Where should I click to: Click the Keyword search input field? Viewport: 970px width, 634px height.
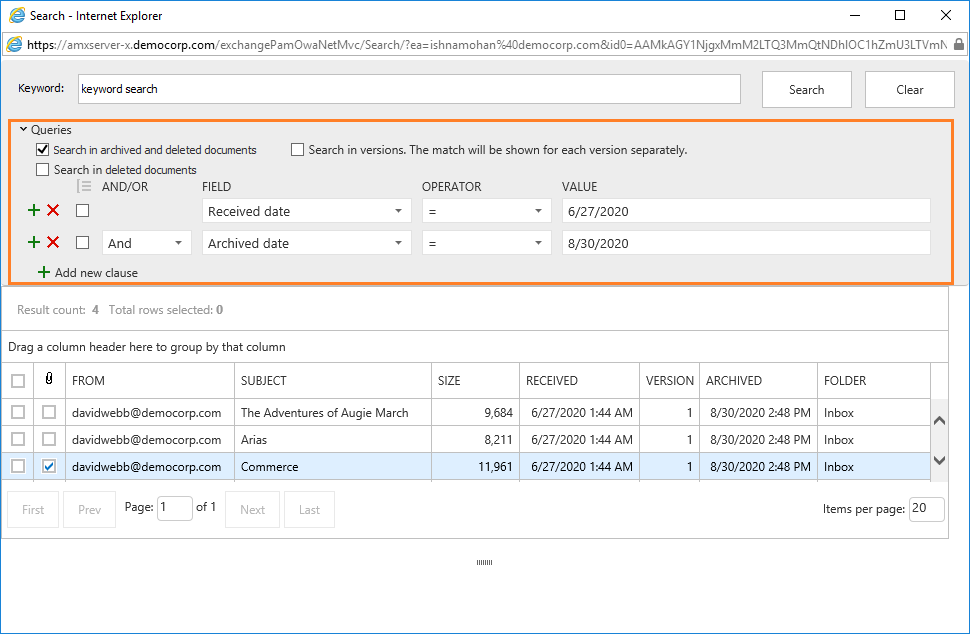tap(408, 89)
